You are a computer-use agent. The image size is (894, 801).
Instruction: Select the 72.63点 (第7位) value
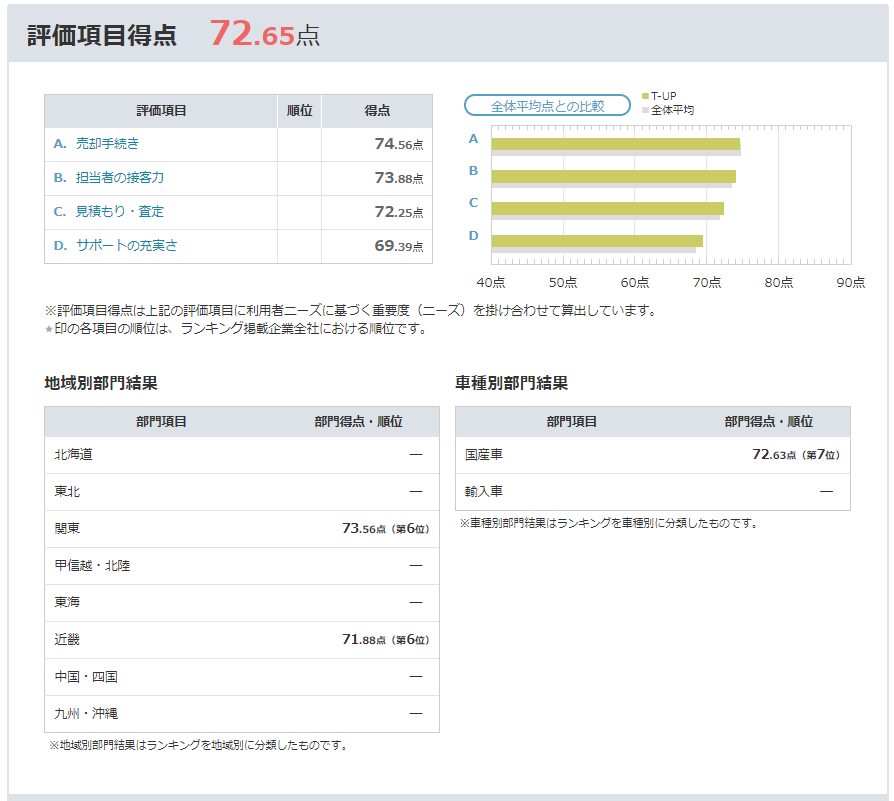tap(796, 454)
